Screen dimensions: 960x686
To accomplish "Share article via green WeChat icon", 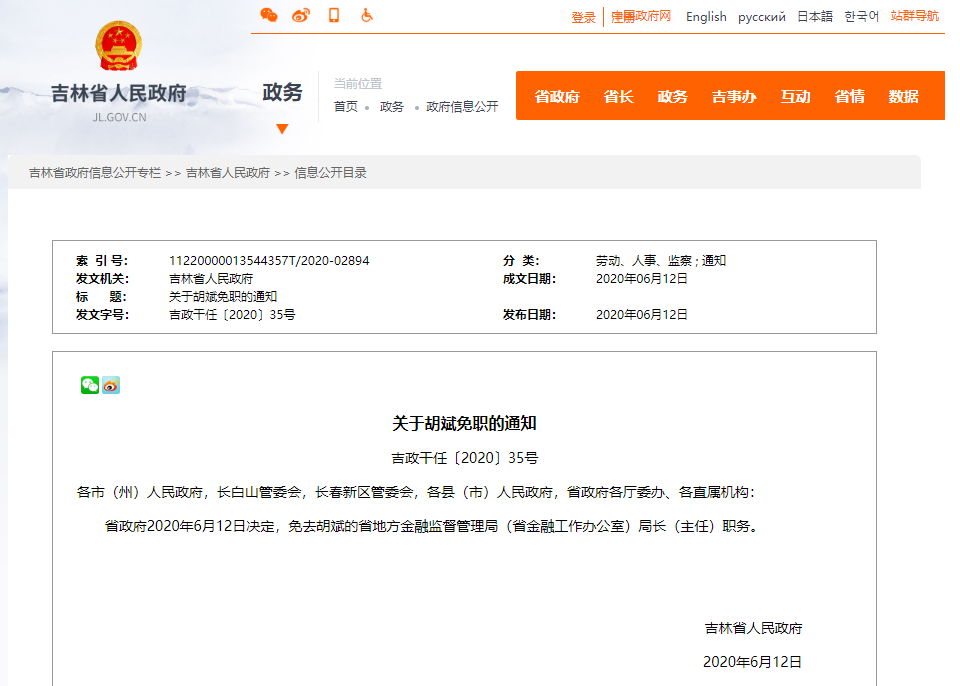I will 90,385.
